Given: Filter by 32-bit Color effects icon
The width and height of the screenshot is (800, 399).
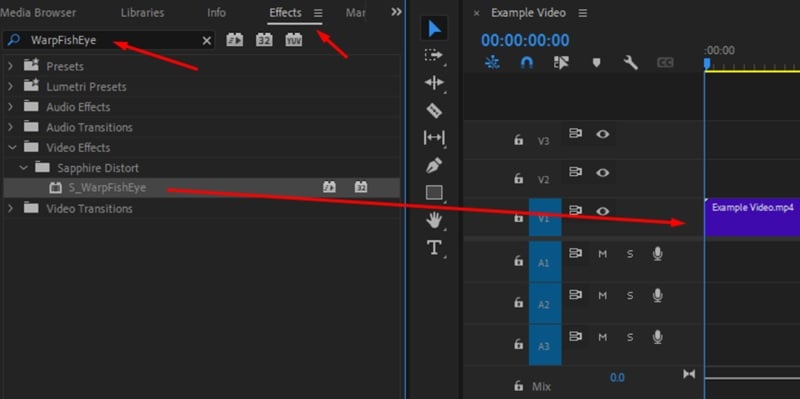Looking at the screenshot, I should click(x=264, y=40).
